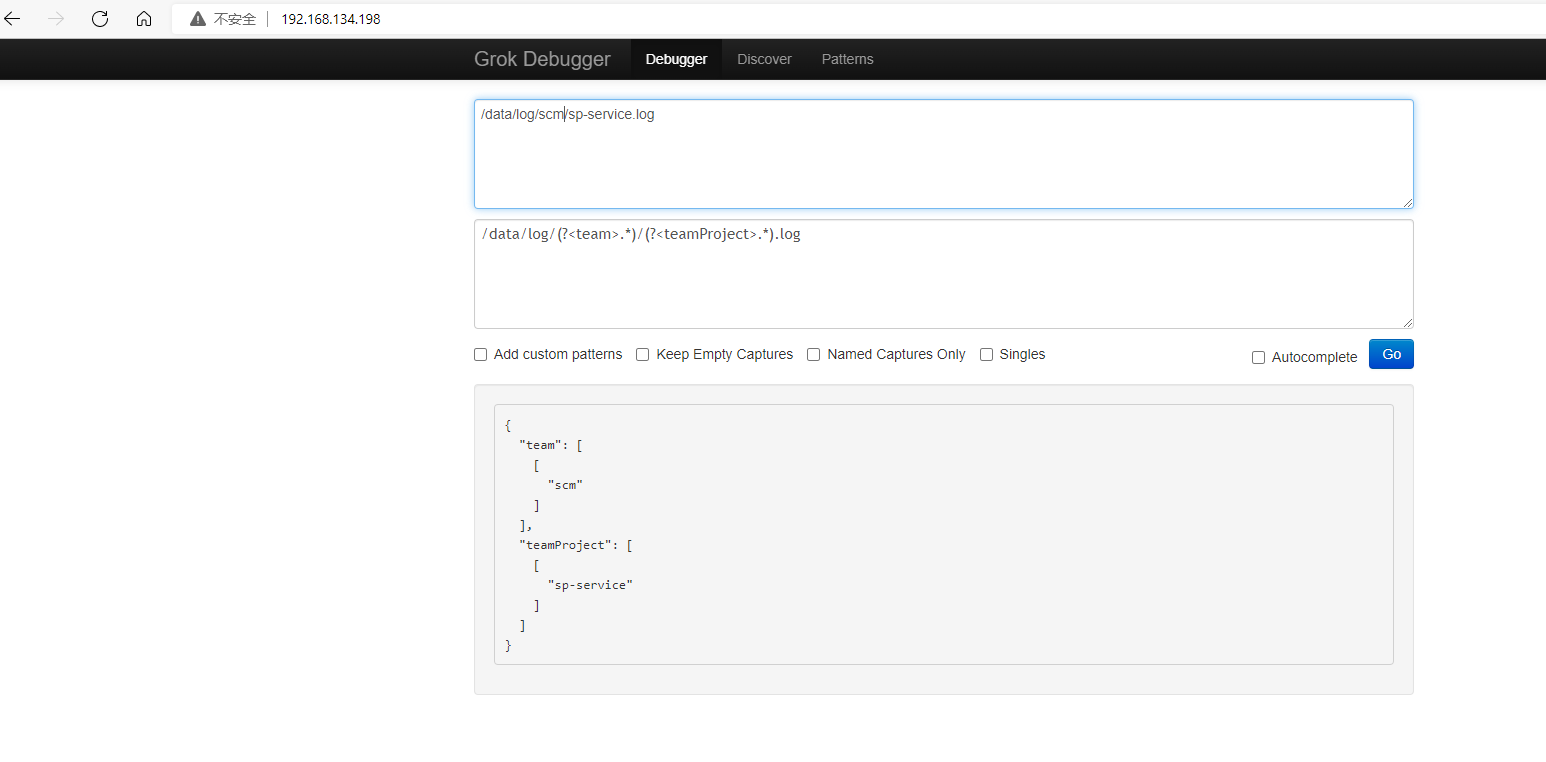Switch to the Patterns tab
The width and height of the screenshot is (1546, 762).
point(847,59)
